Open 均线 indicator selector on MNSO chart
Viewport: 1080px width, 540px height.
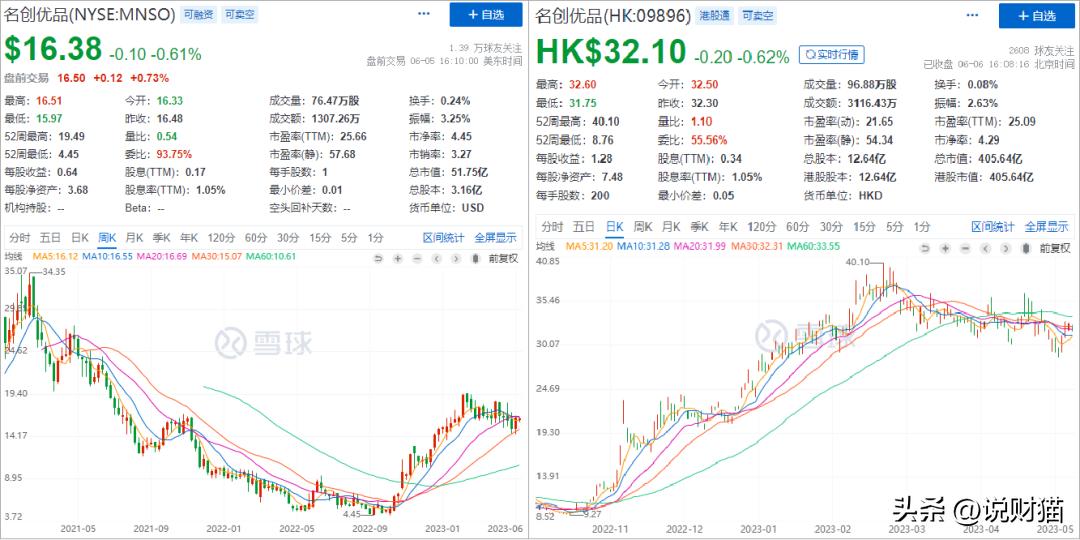click(14, 256)
